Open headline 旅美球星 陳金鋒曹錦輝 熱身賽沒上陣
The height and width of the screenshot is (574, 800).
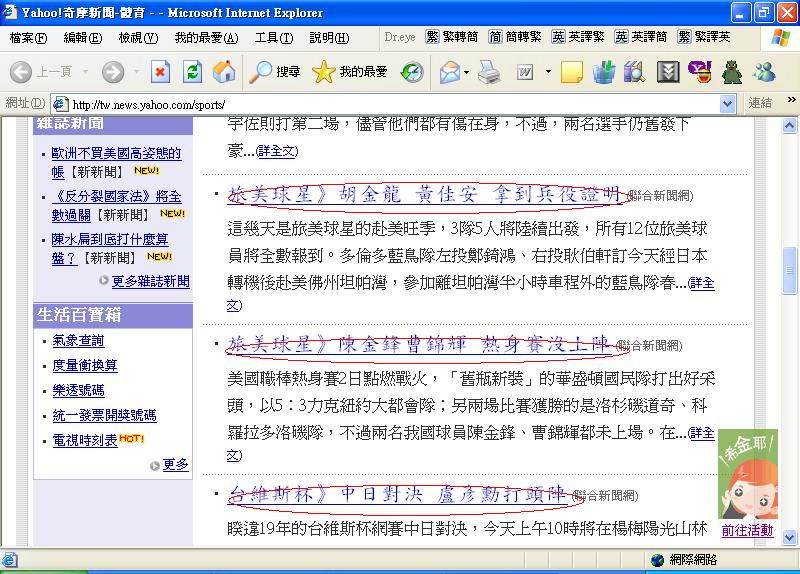click(x=420, y=345)
